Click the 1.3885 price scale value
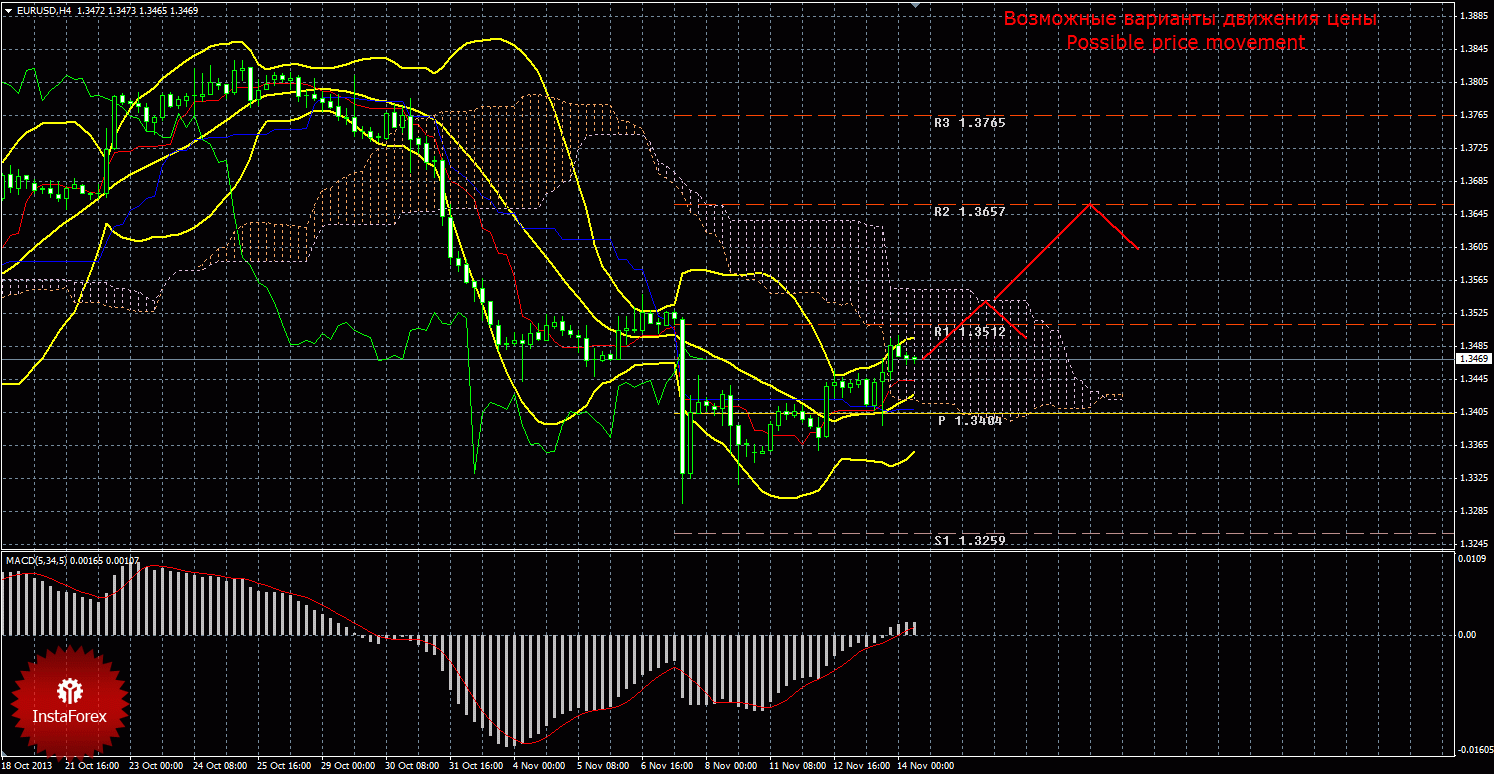Viewport: 1494px width, 774px height. point(1472,16)
